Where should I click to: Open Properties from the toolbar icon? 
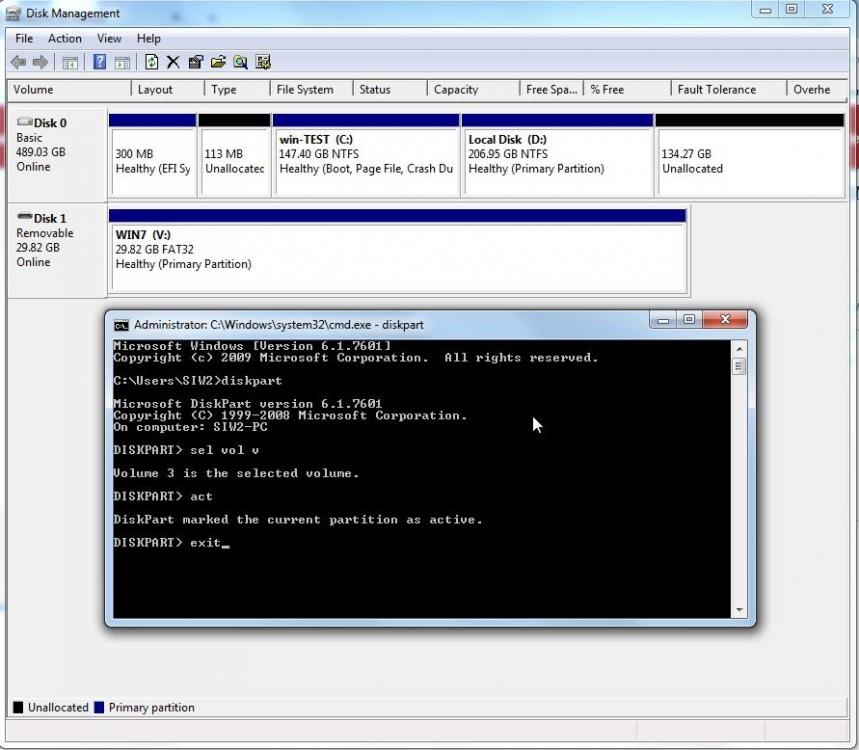point(196,62)
